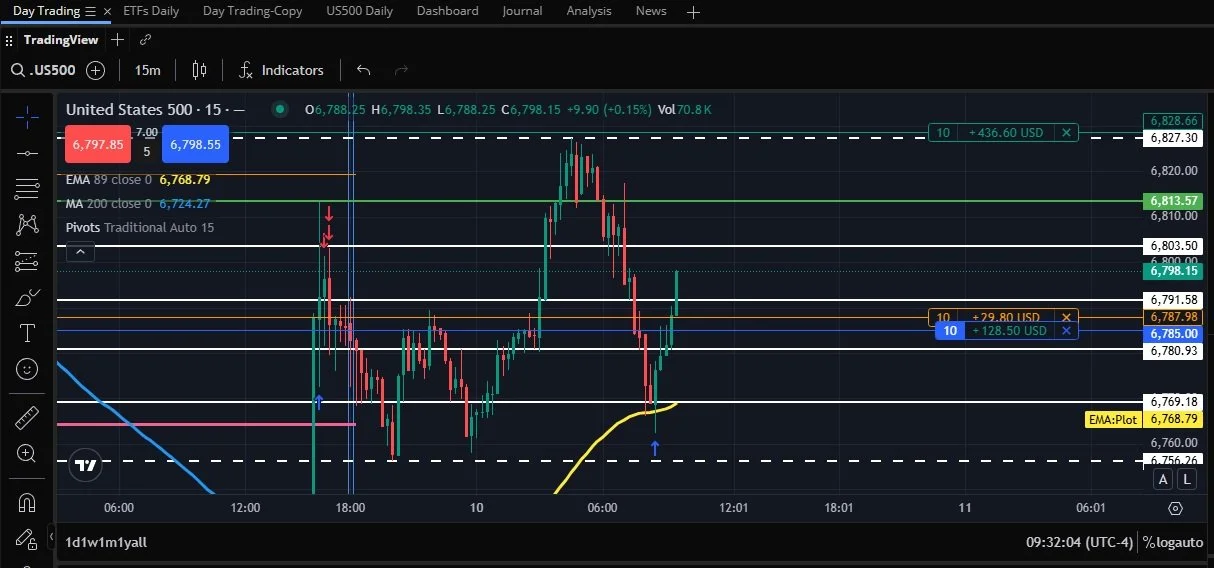1214x568 pixels.
Task: Toggle auto scale with the A button
Action: [1163, 479]
